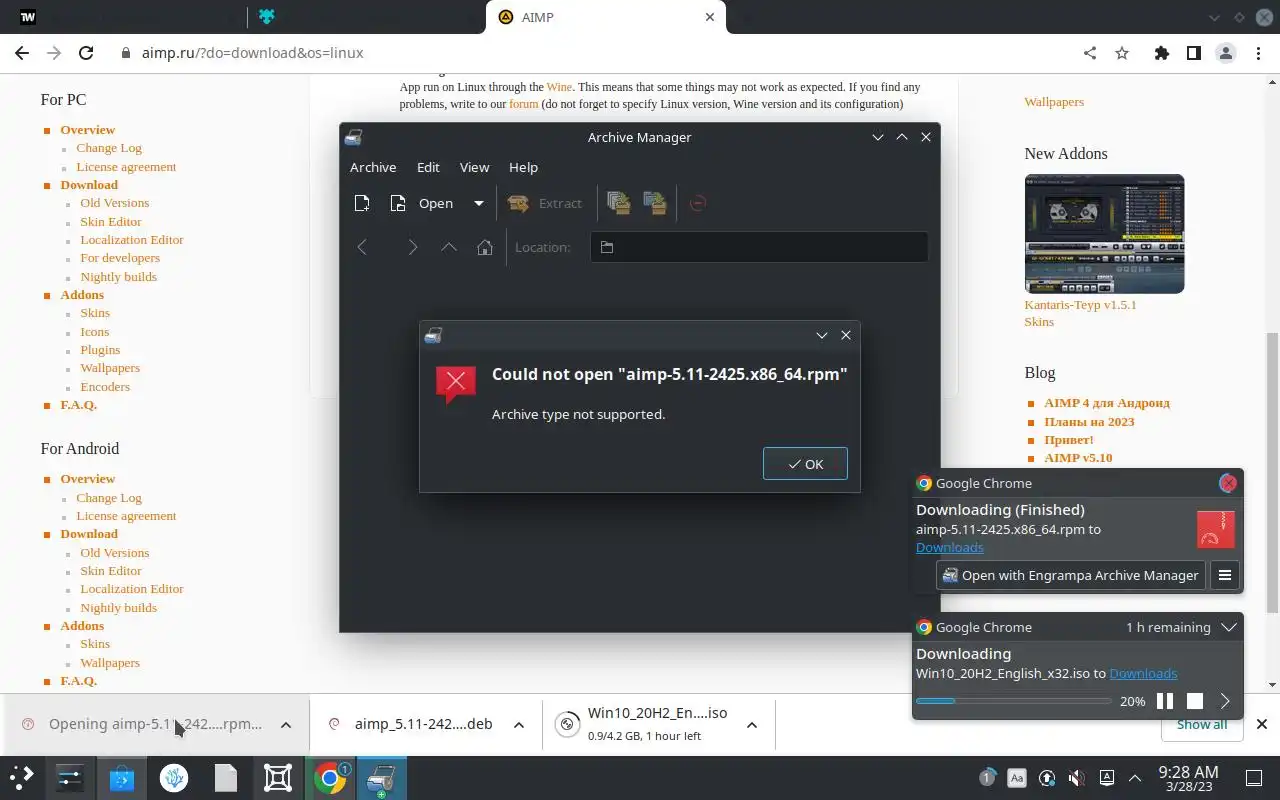Click the add files icon in Archive Manager
Image resolution: width=1280 pixels, height=800 pixels.
619,203
